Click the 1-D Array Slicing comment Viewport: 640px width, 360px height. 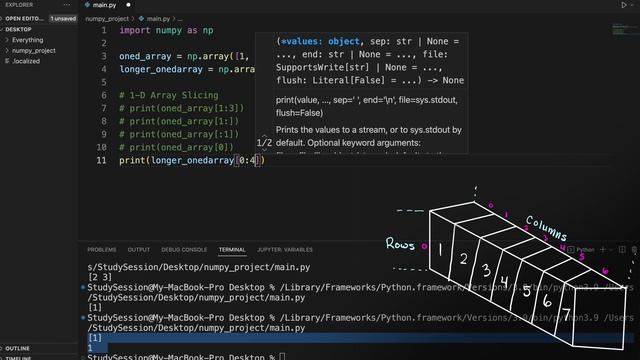click(169, 96)
